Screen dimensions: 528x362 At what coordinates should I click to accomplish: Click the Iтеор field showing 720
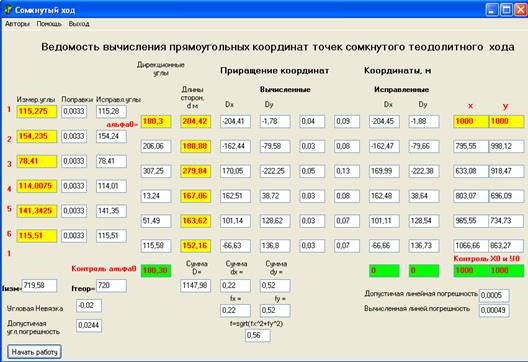[111, 286]
